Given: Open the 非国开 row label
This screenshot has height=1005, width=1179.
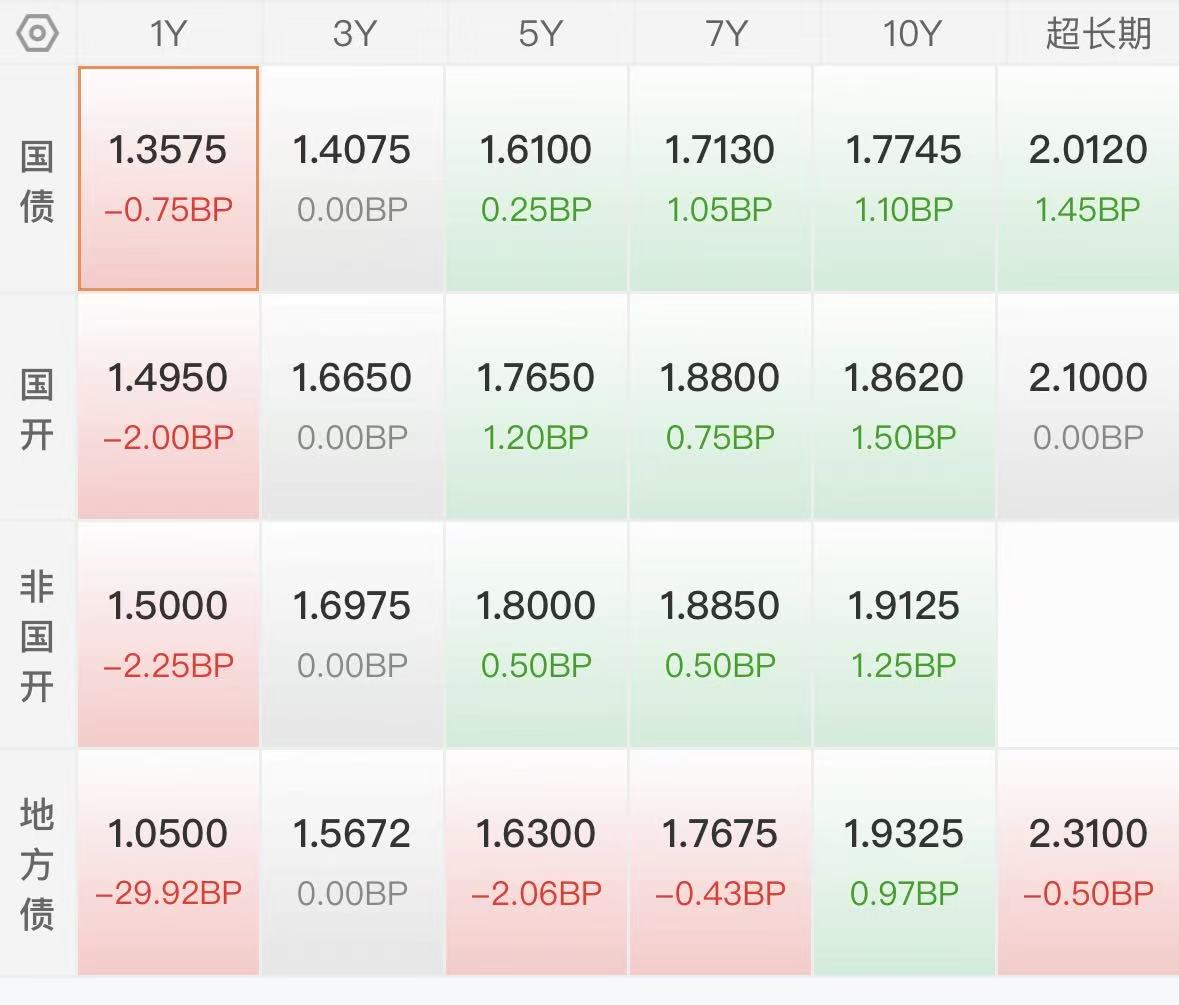Looking at the screenshot, I should [37, 635].
